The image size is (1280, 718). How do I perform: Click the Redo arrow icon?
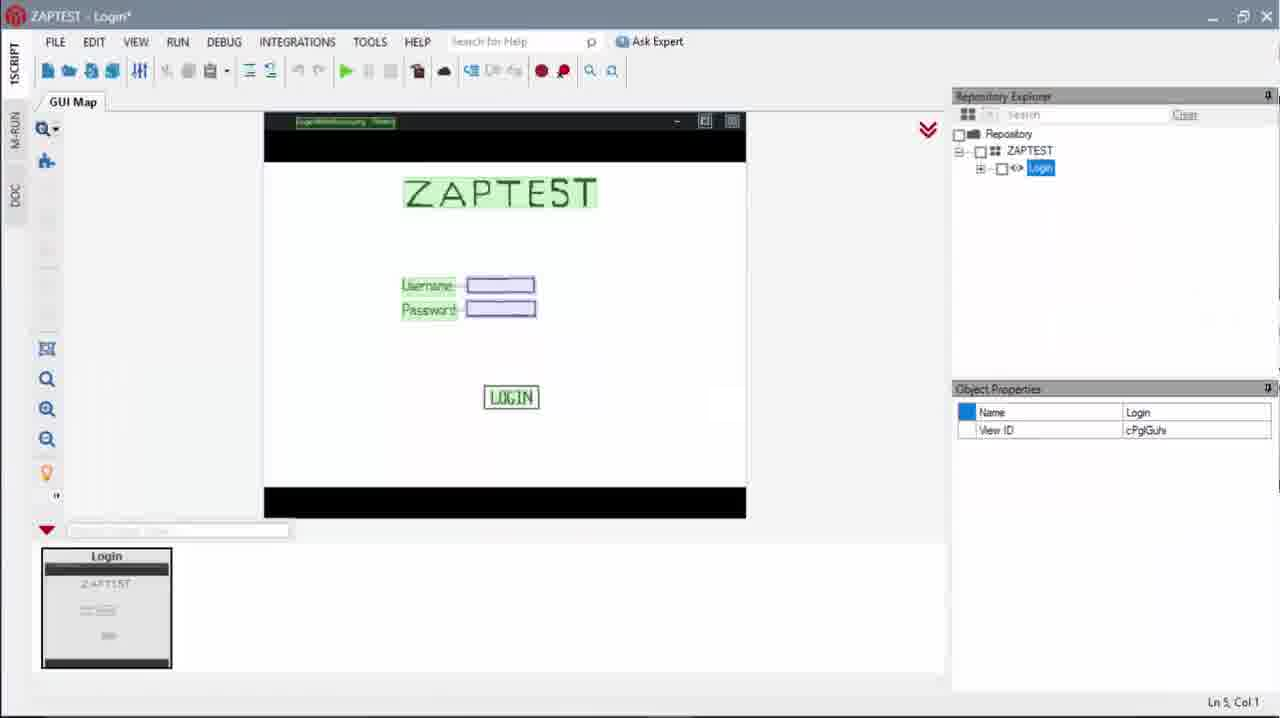[319, 71]
